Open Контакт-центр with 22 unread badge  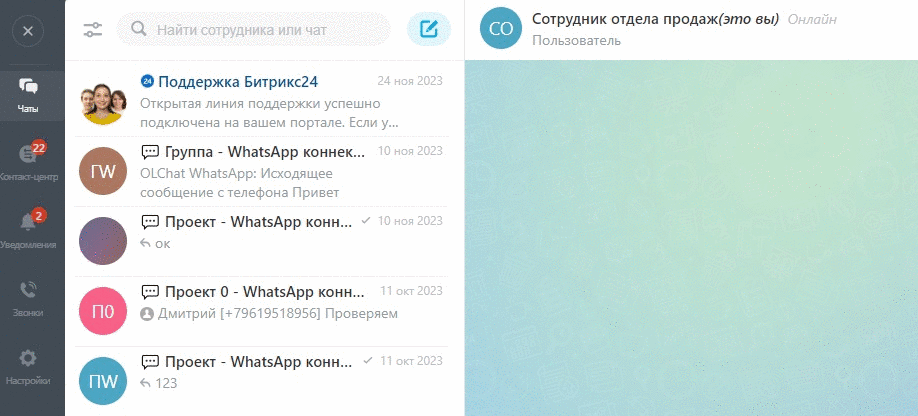click(29, 160)
